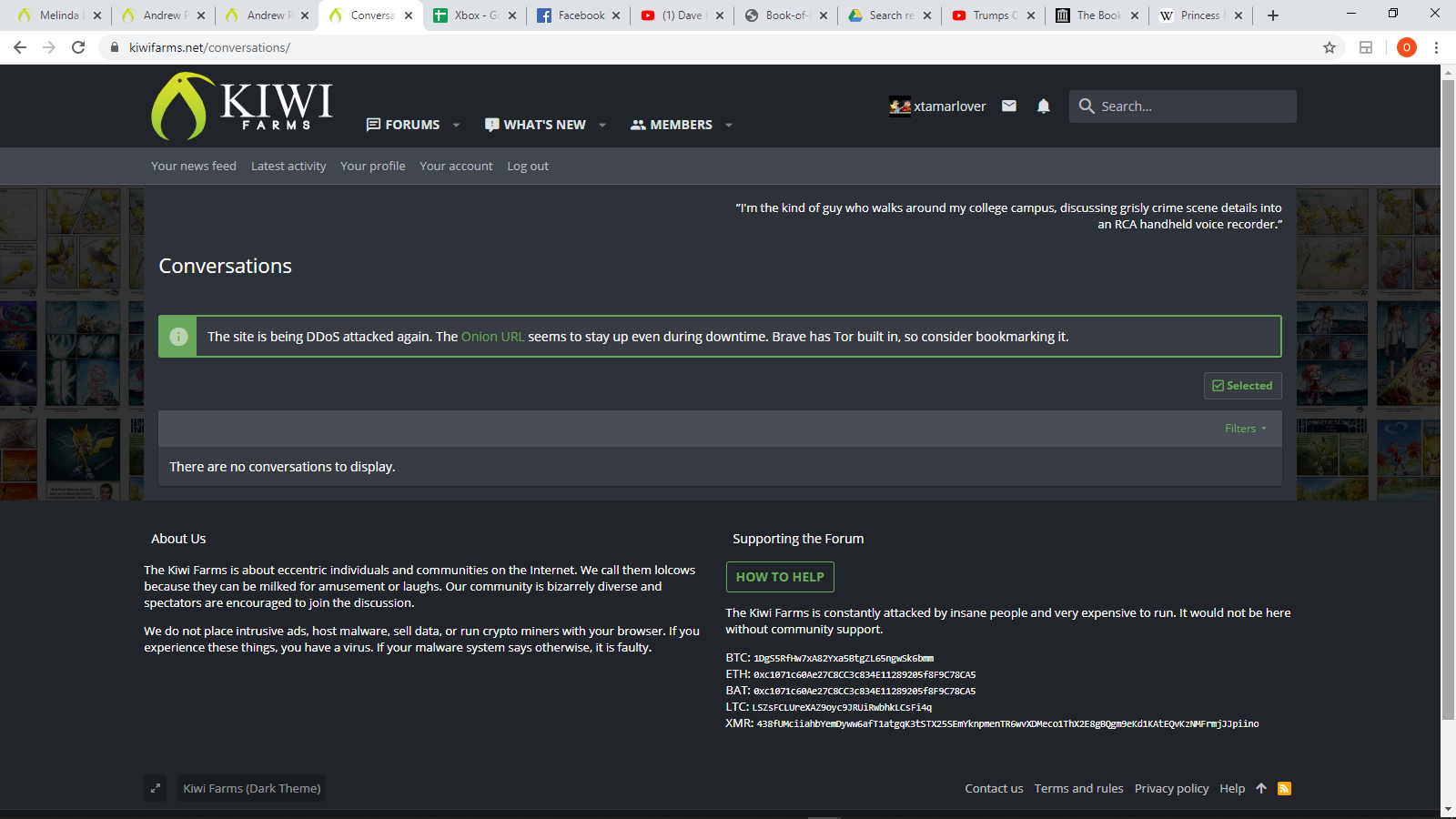The image size is (1456, 819).
Task: Open the What's New nav item
Action: [x=535, y=125]
